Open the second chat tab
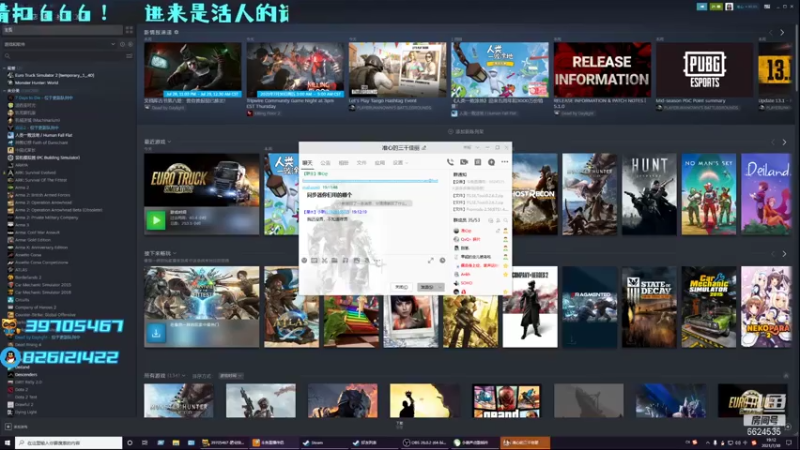The height and width of the screenshot is (450, 800). (326, 163)
